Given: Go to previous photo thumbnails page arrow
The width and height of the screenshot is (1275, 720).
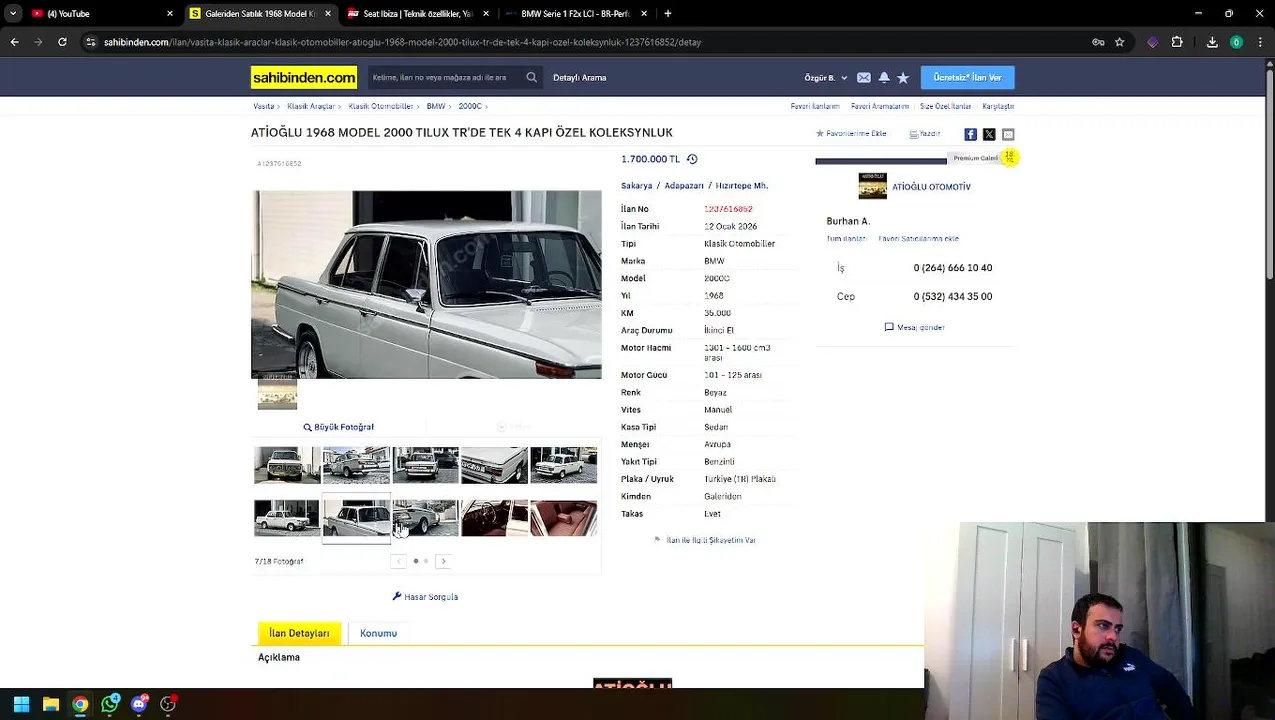Looking at the screenshot, I should tap(398, 561).
